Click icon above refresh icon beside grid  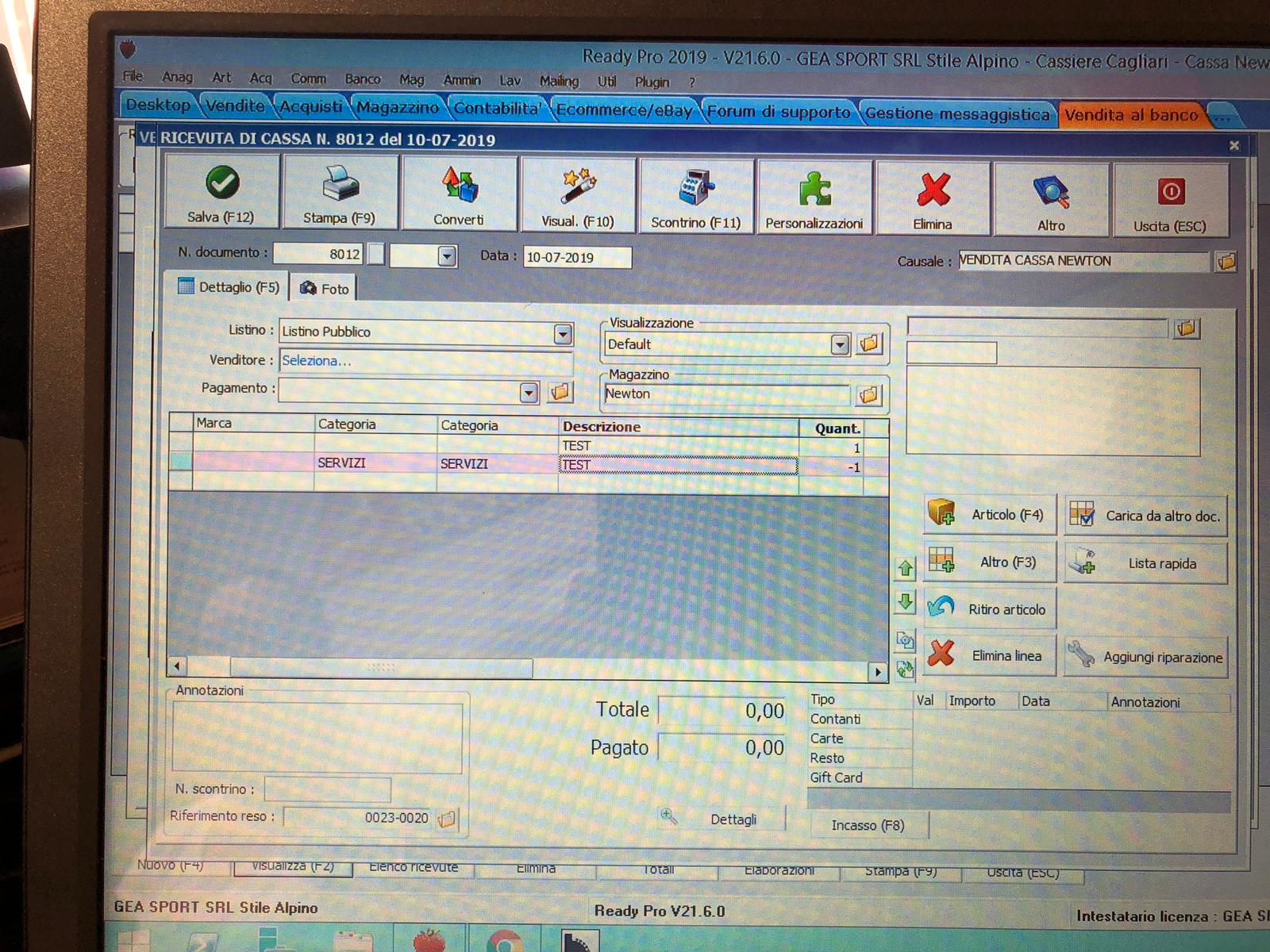[906, 639]
